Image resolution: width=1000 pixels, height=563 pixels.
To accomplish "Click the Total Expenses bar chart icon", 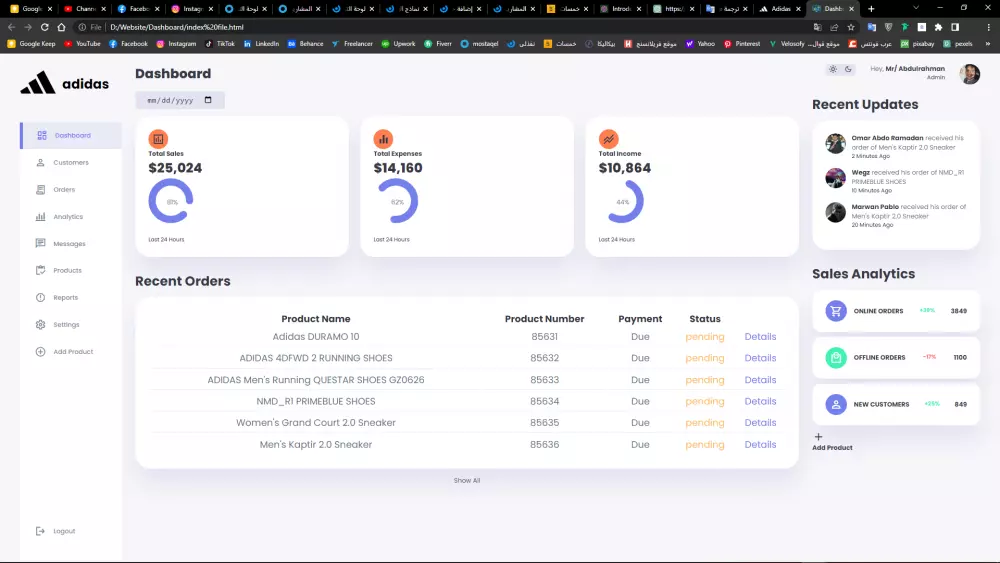I will [x=383, y=138].
